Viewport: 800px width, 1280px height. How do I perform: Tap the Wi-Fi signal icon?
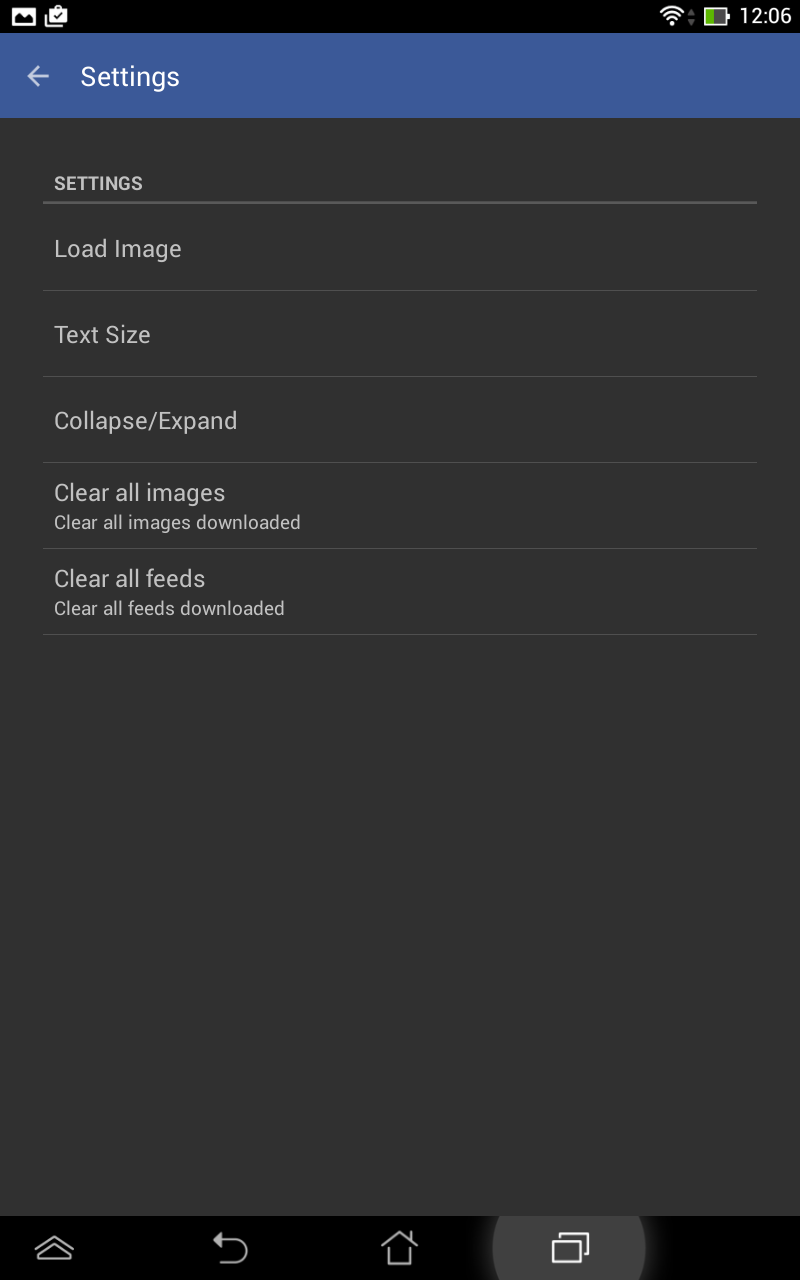(x=672, y=16)
